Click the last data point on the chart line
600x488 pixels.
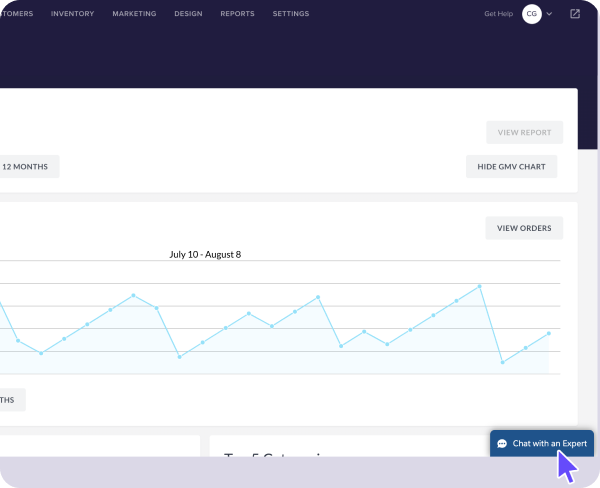pyautogui.click(x=549, y=333)
